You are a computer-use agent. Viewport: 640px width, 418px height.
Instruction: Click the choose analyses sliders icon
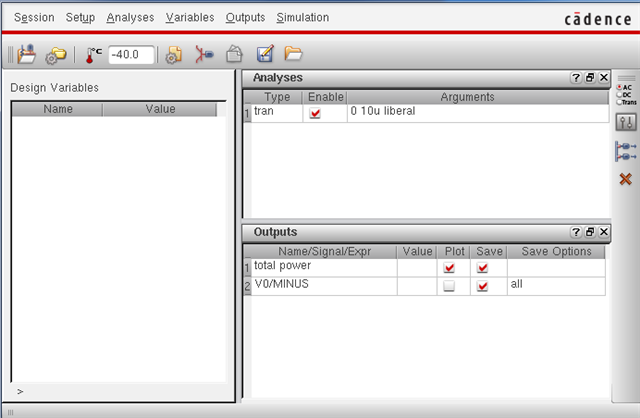click(x=626, y=122)
